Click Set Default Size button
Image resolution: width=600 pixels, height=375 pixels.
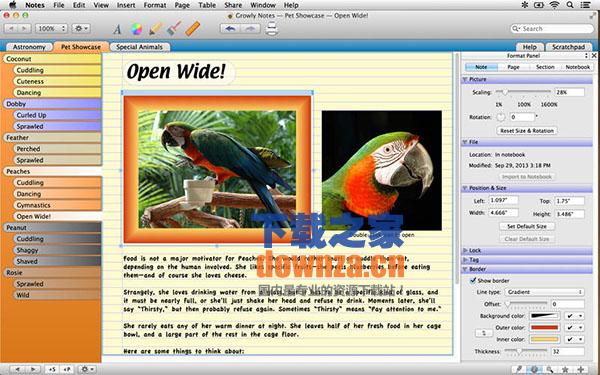point(527,227)
